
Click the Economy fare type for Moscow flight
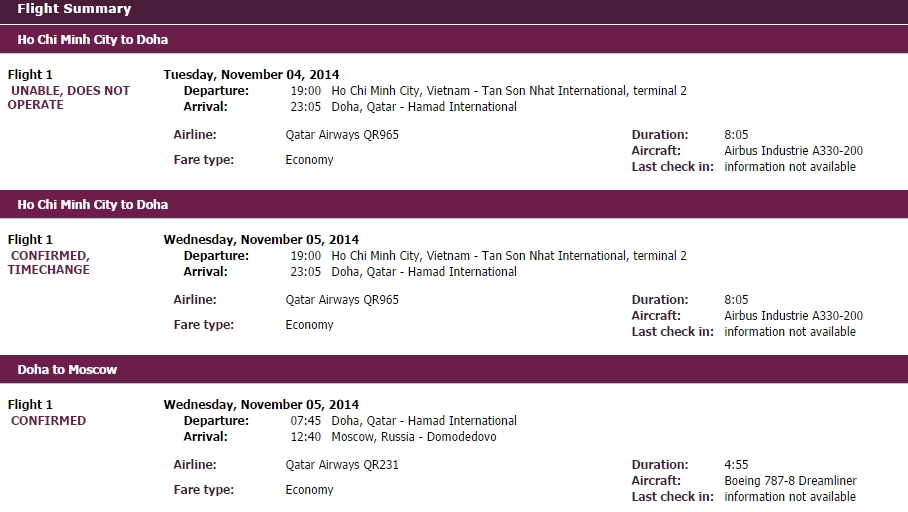click(x=309, y=490)
